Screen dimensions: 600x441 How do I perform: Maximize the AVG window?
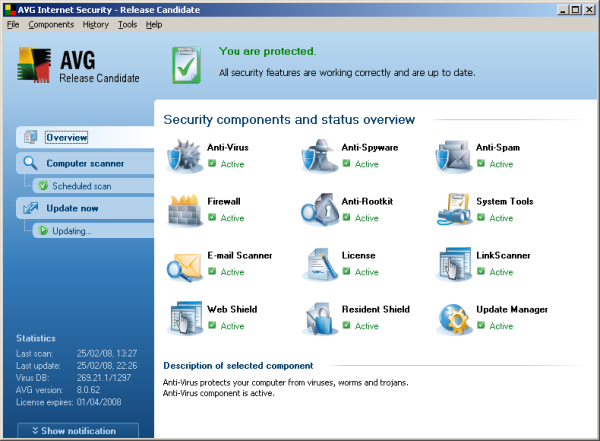[576, 10]
